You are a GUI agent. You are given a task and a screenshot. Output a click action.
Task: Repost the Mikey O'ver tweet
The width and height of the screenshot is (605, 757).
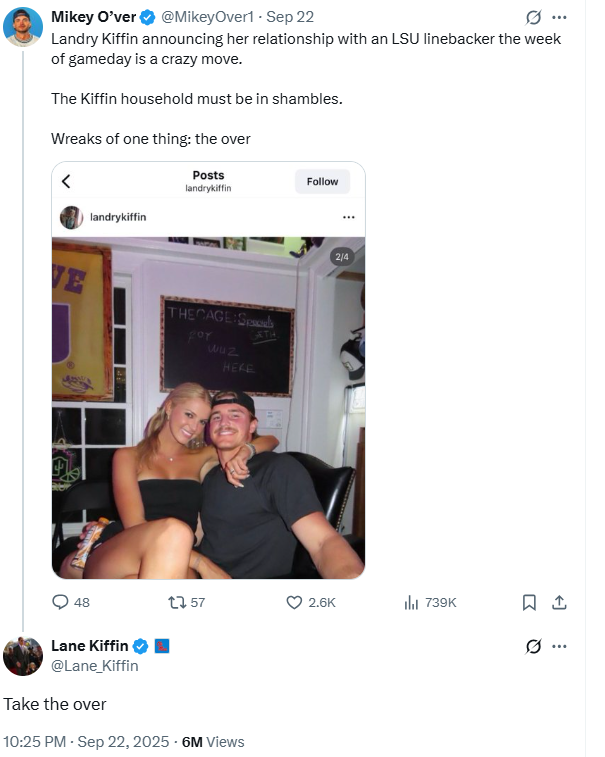177,602
